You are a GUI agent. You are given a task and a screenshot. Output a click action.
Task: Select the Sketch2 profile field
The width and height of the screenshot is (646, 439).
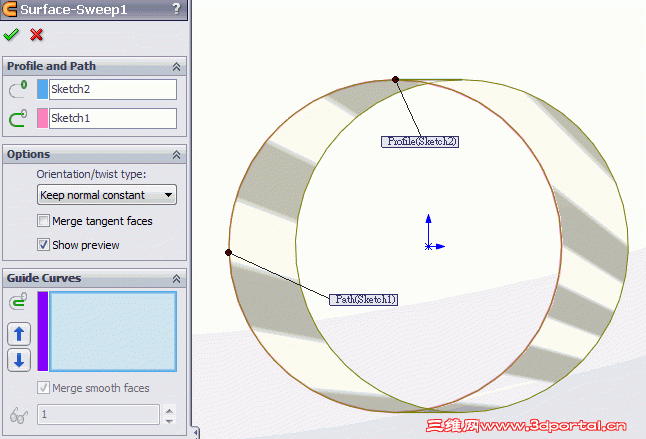pos(113,89)
